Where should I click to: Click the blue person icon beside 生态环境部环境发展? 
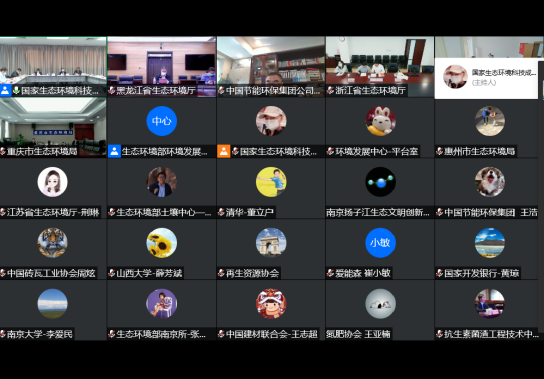114,151
